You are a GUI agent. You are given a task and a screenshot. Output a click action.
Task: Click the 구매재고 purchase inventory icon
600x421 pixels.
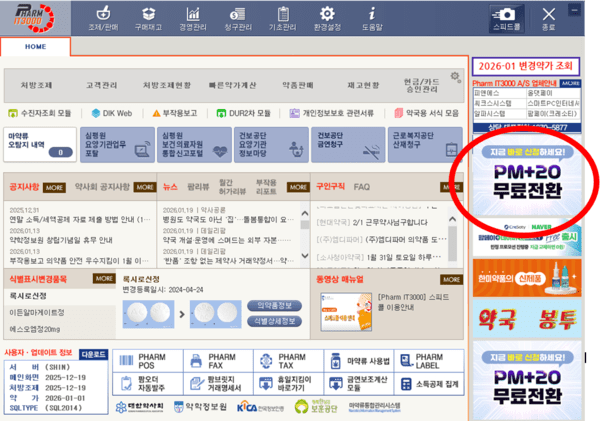(x=149, y=19)
